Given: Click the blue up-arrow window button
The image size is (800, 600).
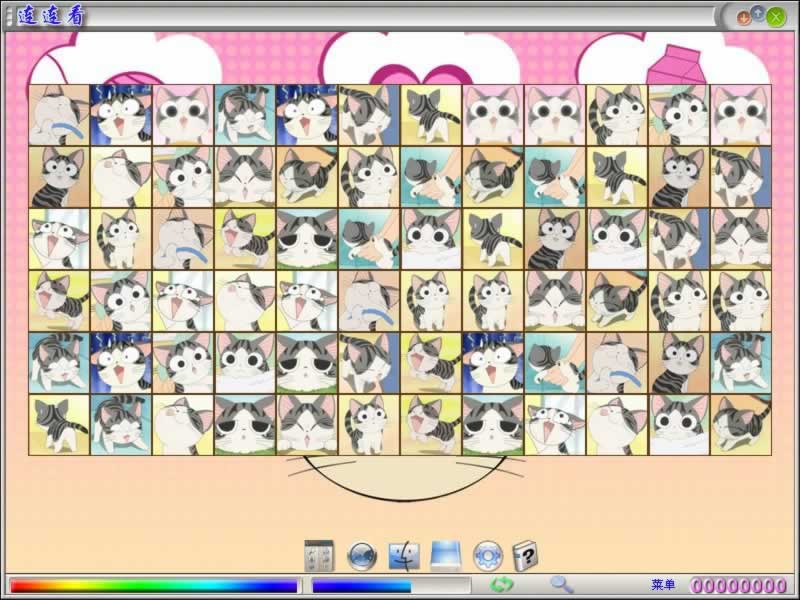Looking at the screenshot, I should [x=758, y=13].
